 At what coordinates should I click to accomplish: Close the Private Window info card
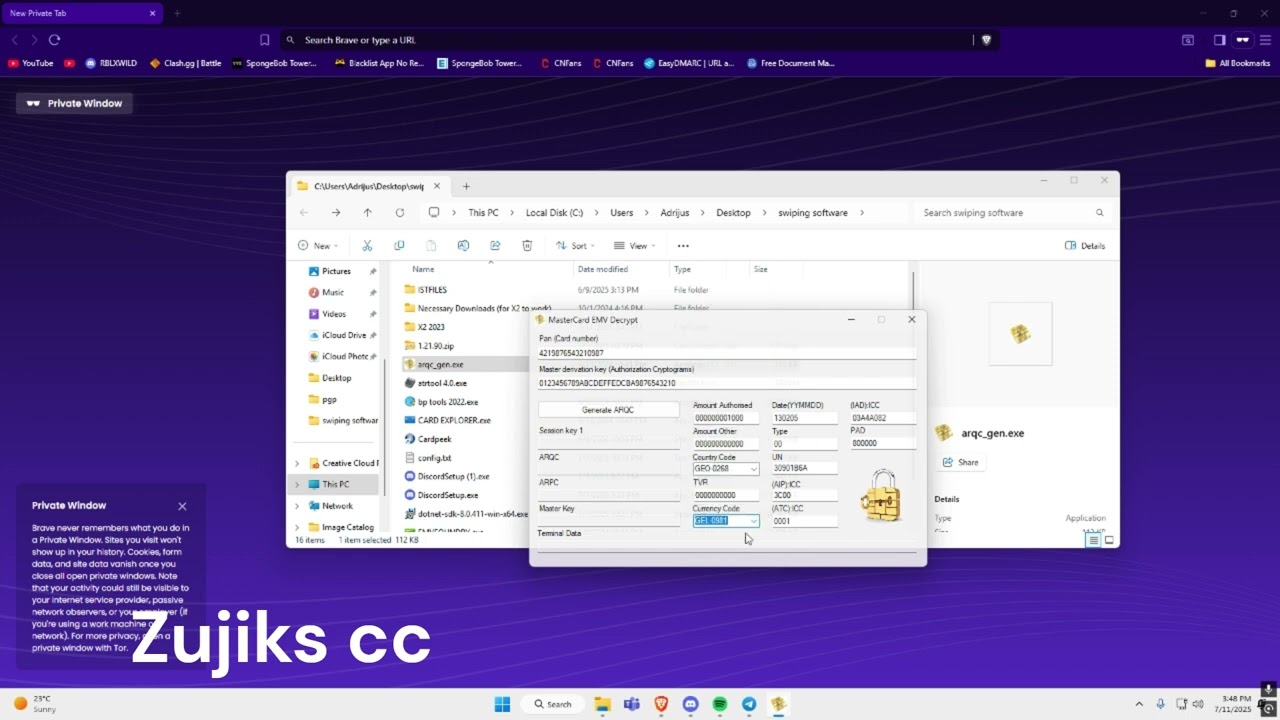pos(182,506)
